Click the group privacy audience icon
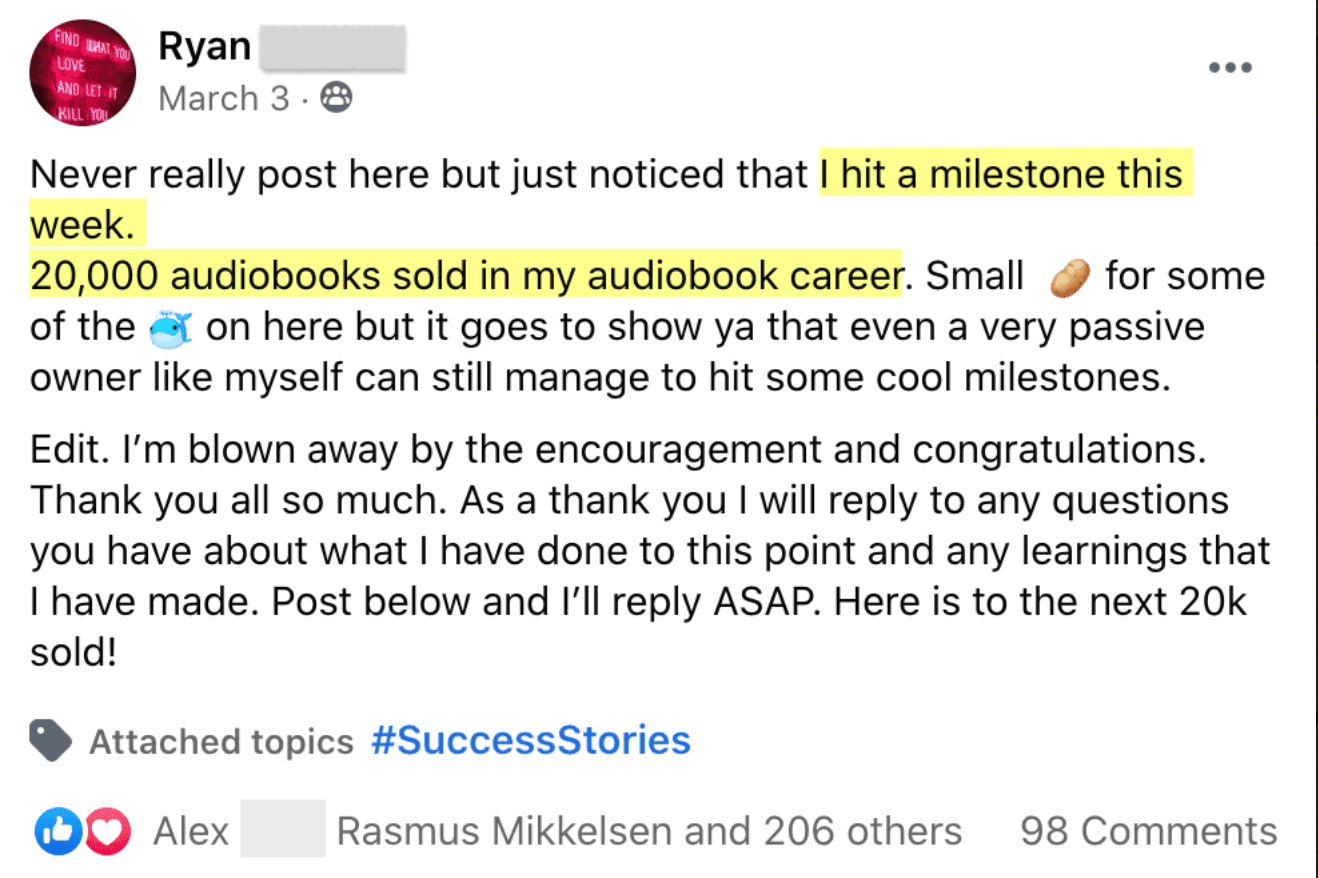 pos(336,98)
